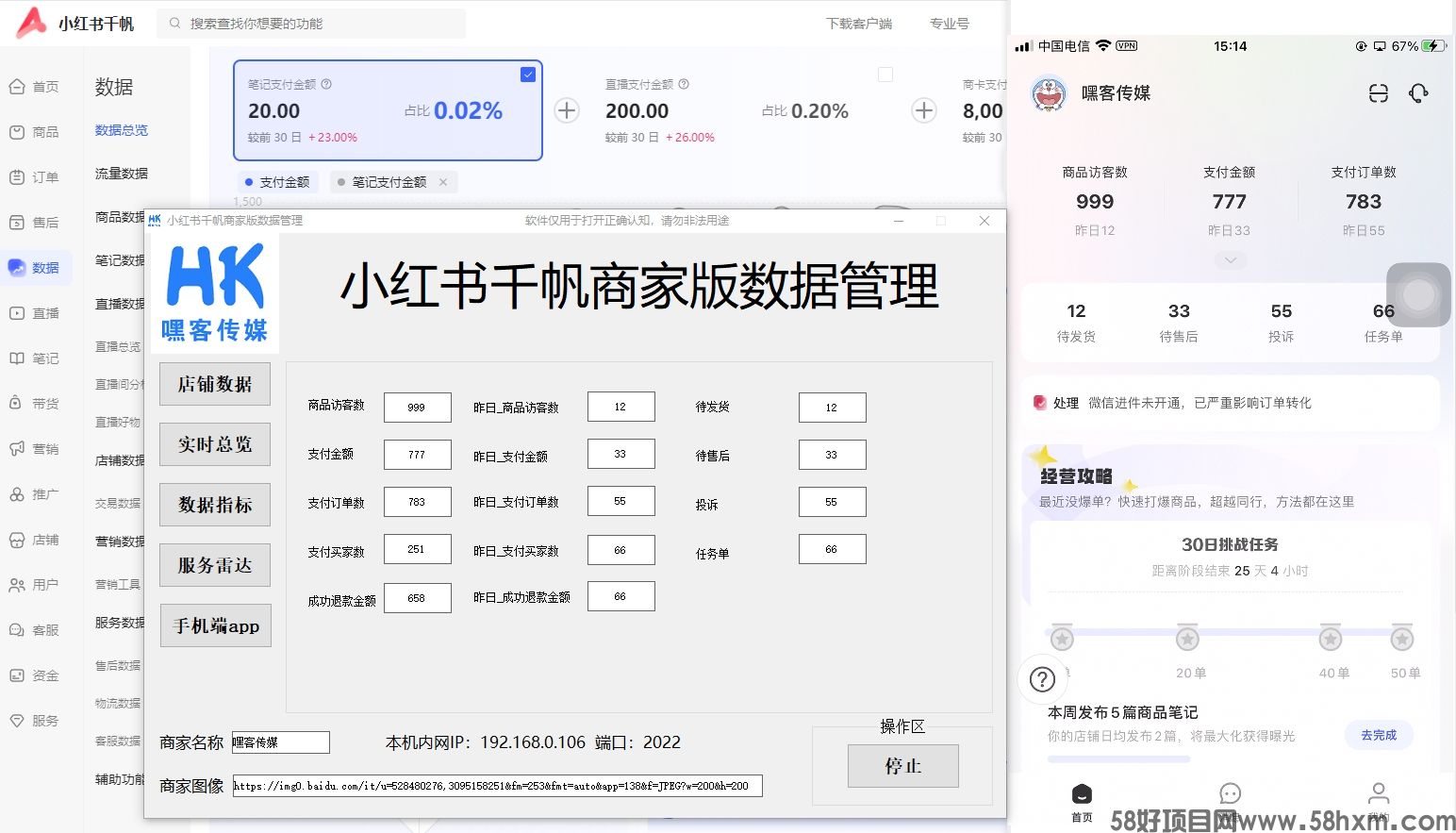Click the 下载客户端 link
Screen dimensions: 1456x833
[x=859, y=24]
